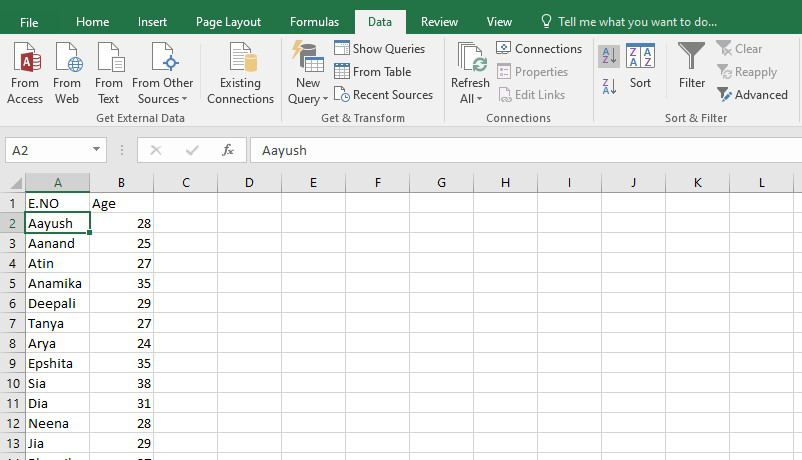This screenshot has height=460, width=802.
Task: Select cell with name Sia
Action: (58, 383)
